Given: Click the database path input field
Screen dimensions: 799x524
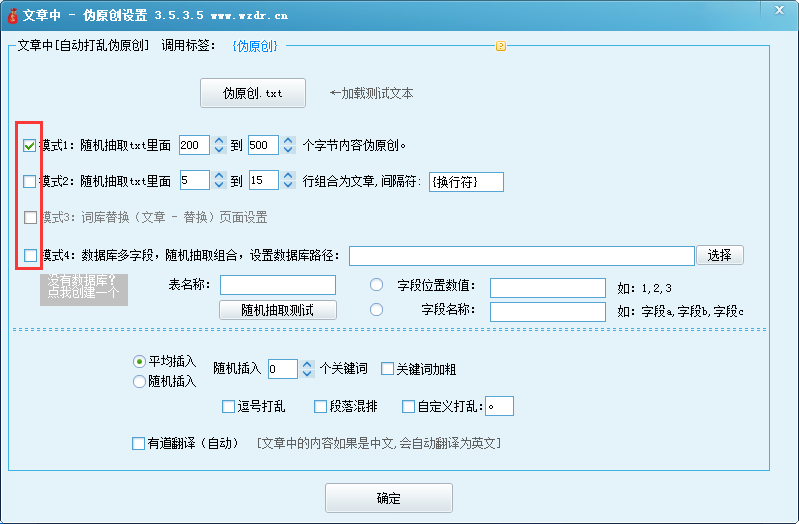Looking at the screenshot, I should click(x=522, y=256).
